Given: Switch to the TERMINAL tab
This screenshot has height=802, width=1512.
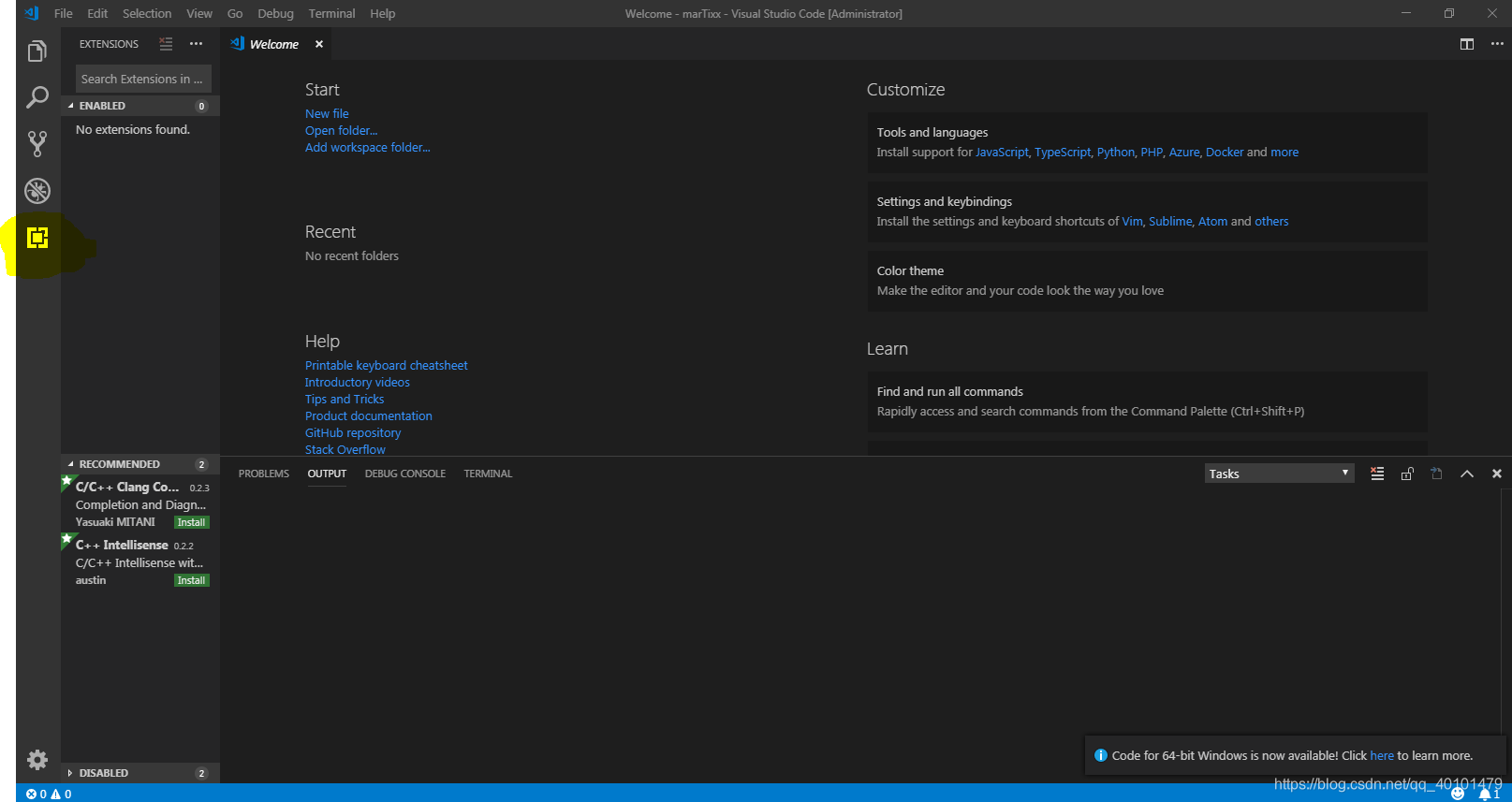Looking at the screenshot, I should point(488,474).
